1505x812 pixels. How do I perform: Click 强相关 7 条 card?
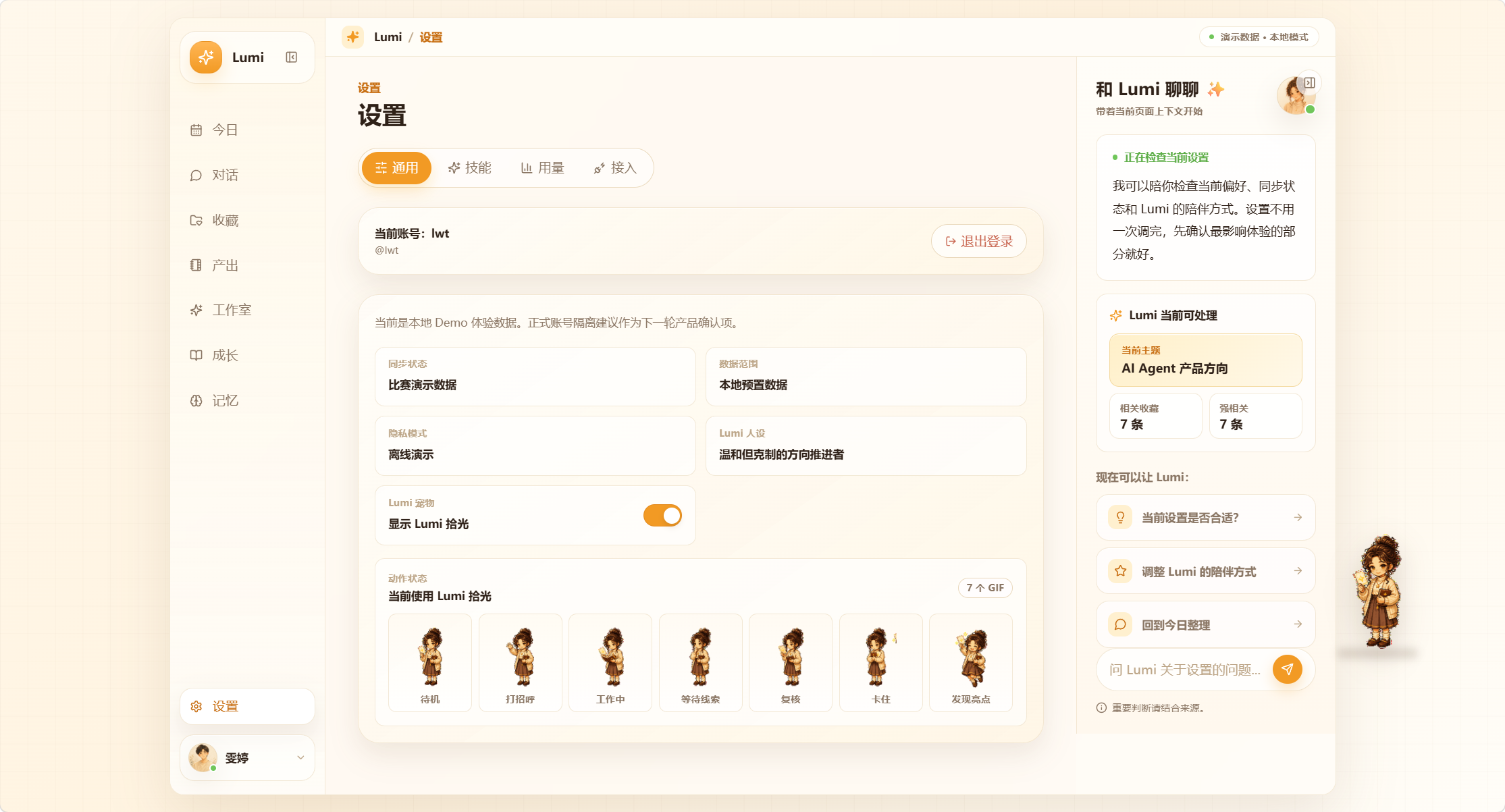coord(1255,416)
